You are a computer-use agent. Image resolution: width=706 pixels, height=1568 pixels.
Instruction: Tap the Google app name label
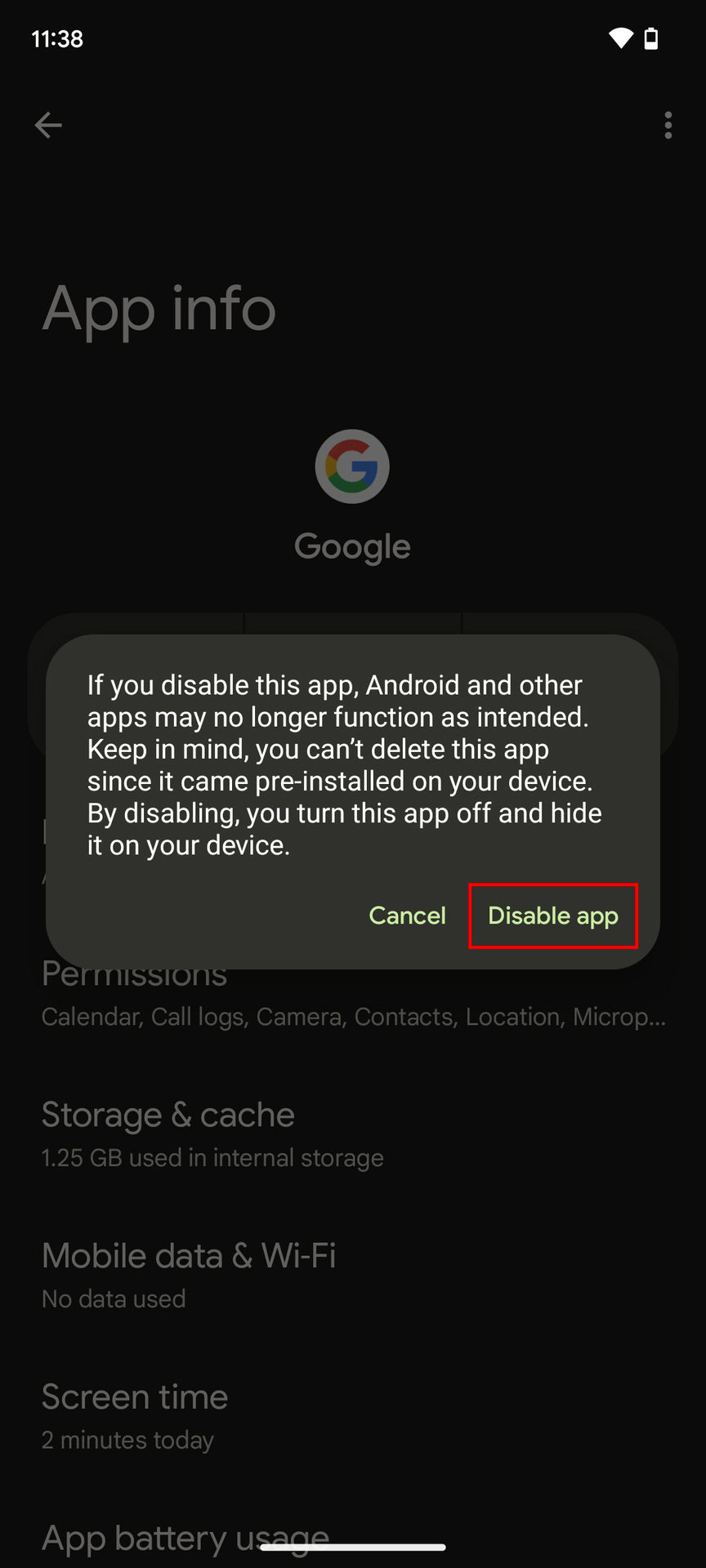[x=352, y=547]
